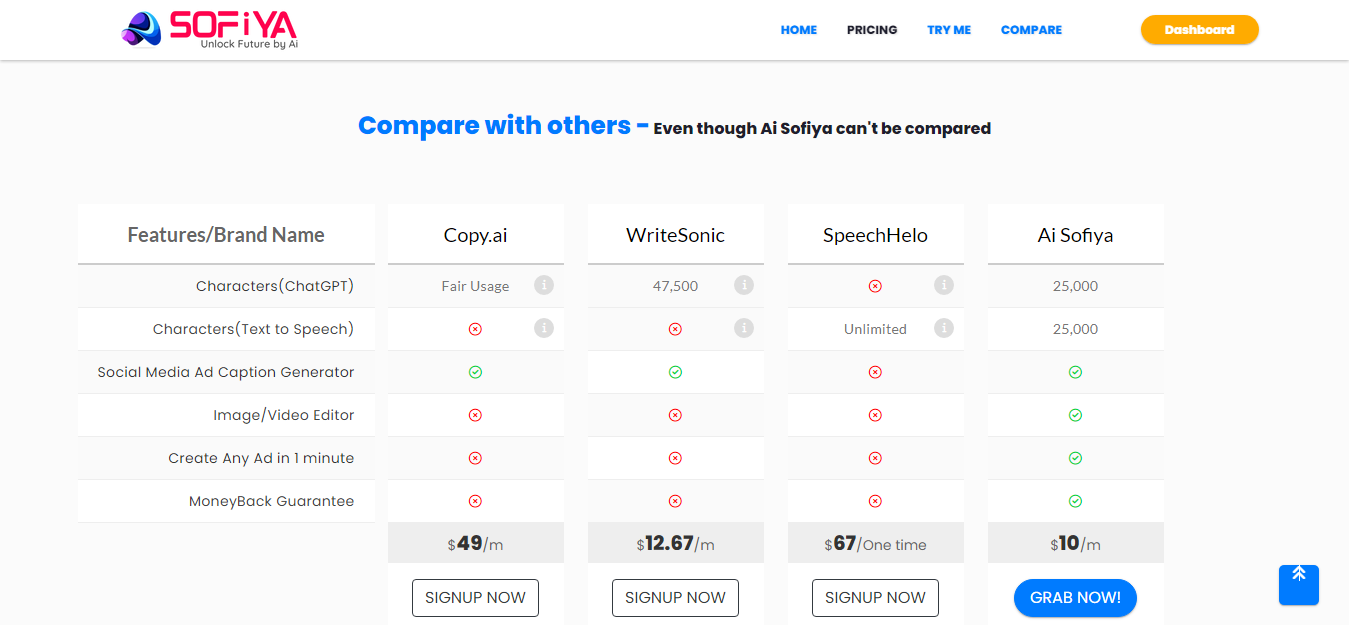Image resolution: width=1349 pixels, height=625 pixels.
Task: Click SIGNUP NOW under Copy.ai
Action: pos(475,598)
